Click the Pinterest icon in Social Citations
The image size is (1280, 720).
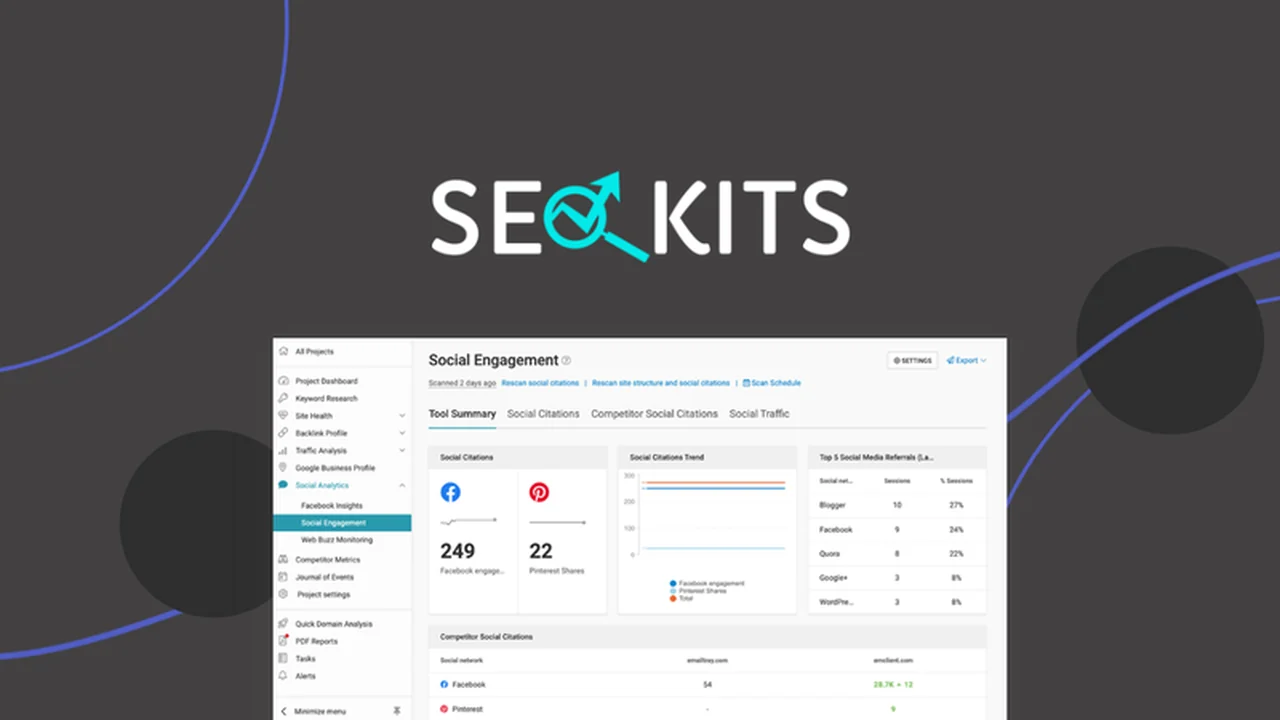coord(539,492)
